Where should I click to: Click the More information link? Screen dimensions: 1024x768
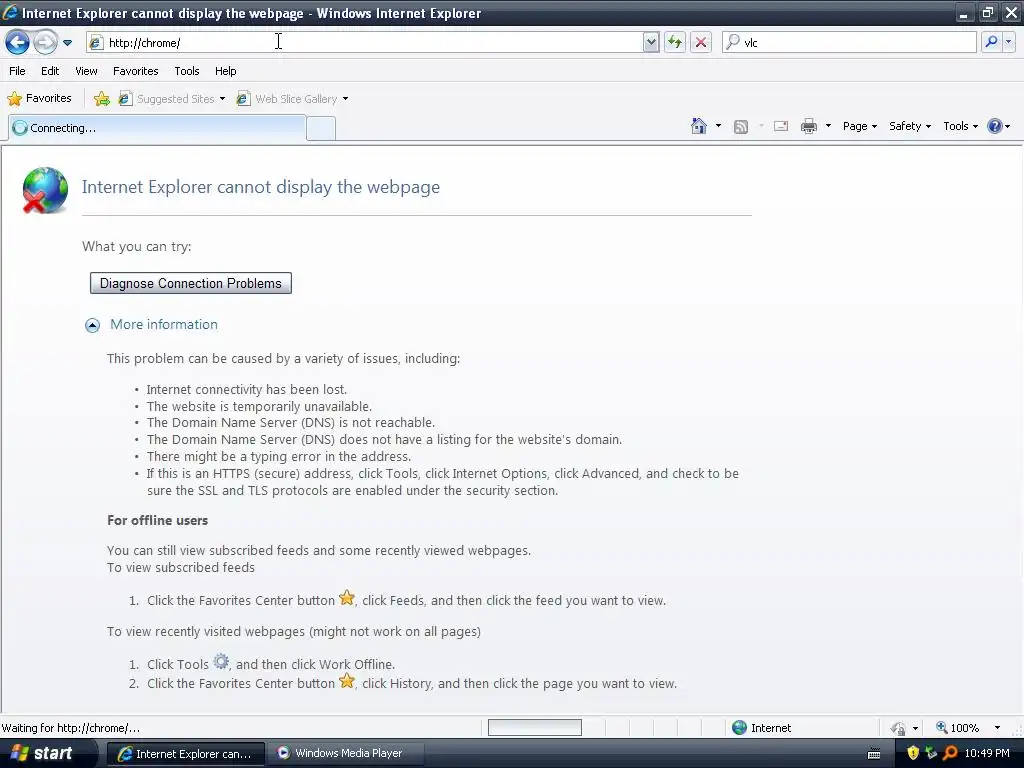(x=164, y=325)
